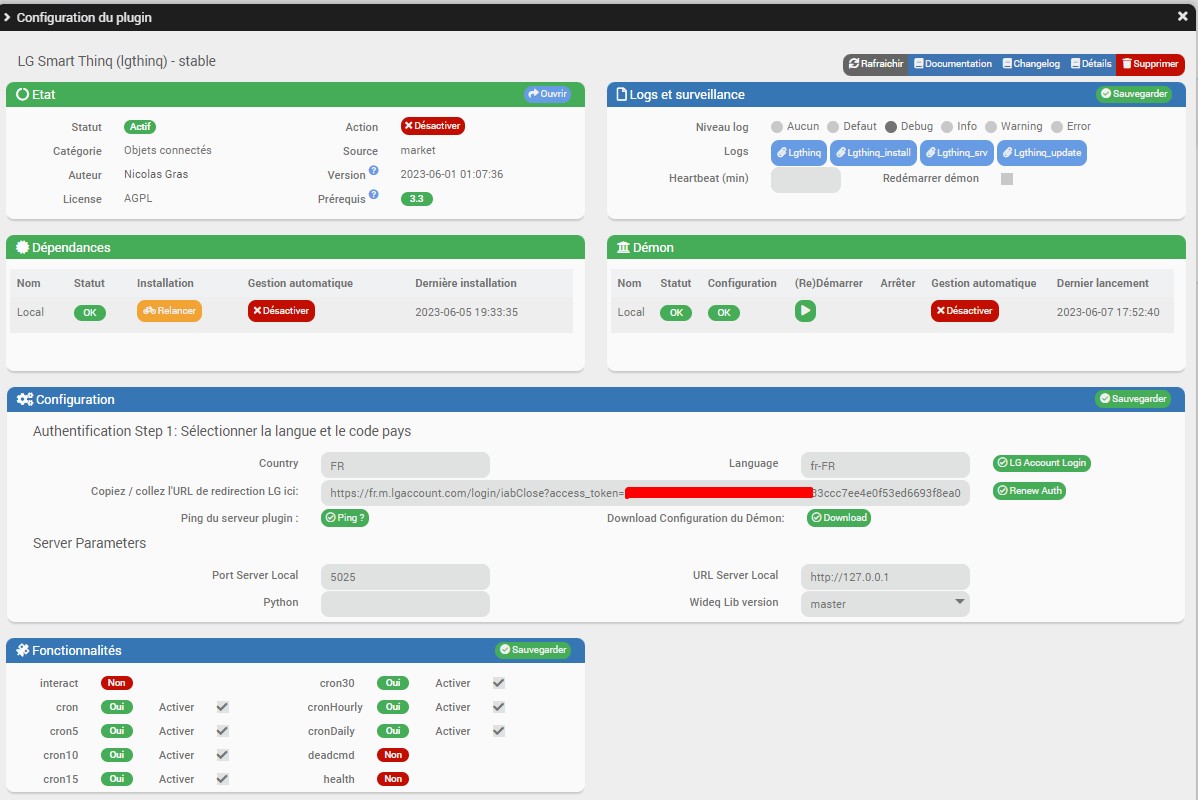Close the plugin configuration dialog
Viewport: 1198px width, 800px height.
pos(1182,16)
